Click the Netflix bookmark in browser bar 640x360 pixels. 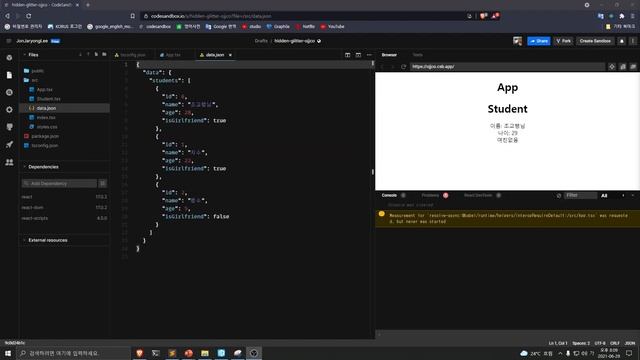click(x=305, y=27)
